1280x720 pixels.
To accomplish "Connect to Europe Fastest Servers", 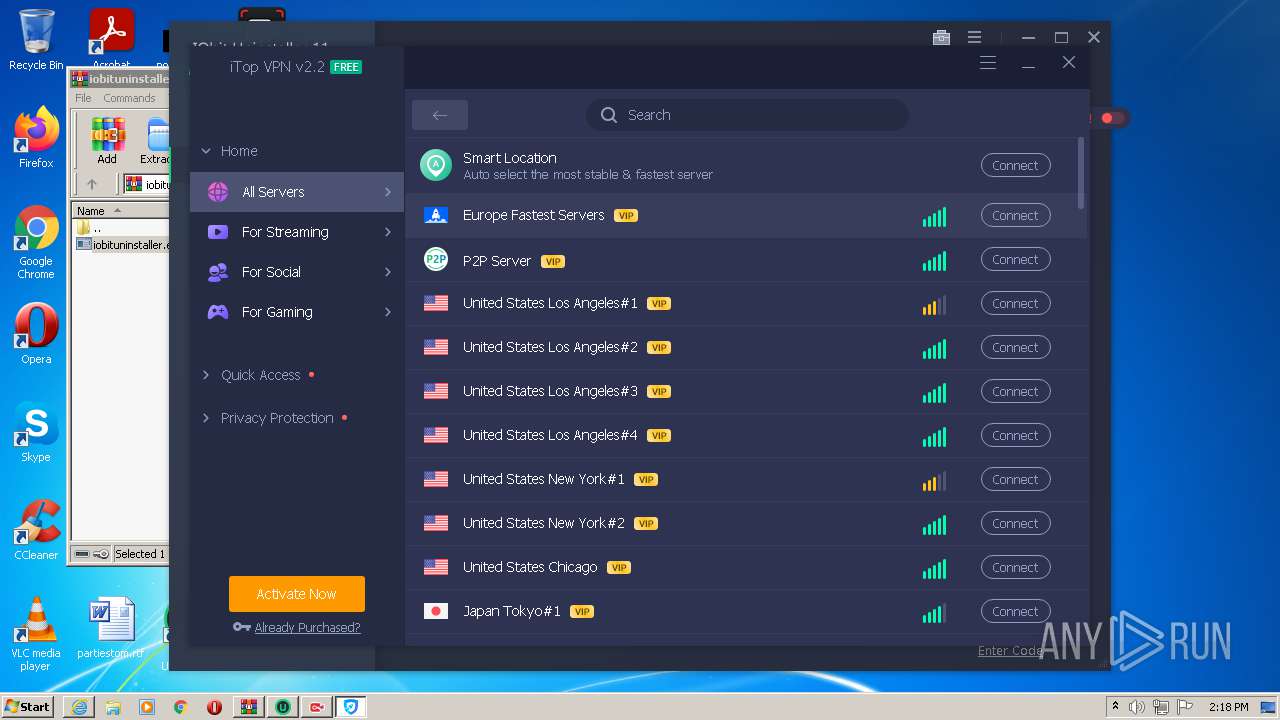I will tap(1015, 216).
